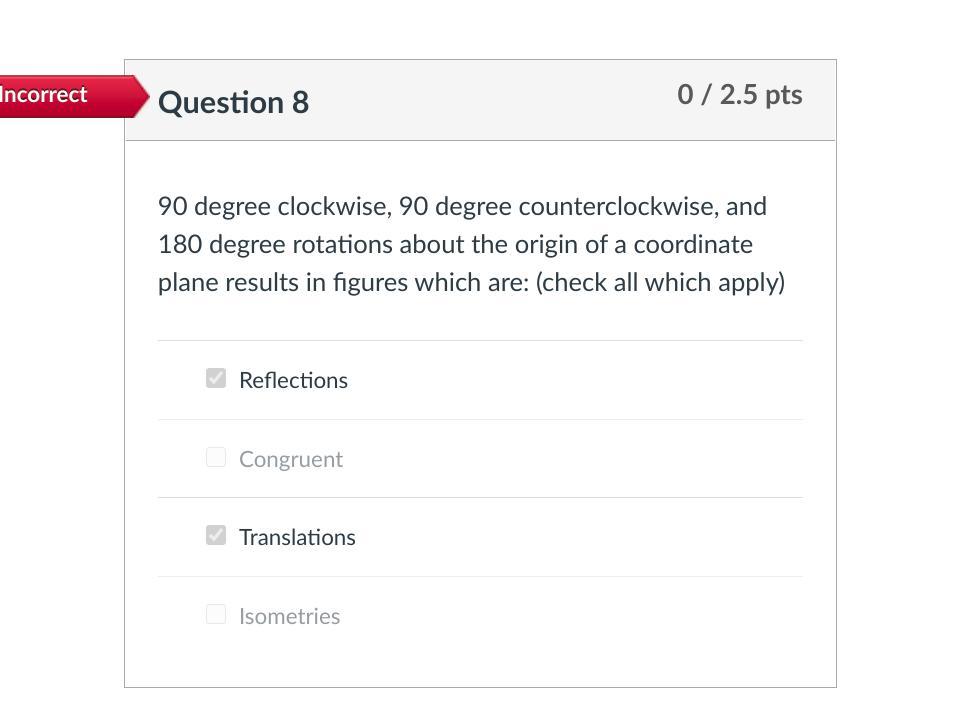Image resolution: width=974 pixels, height=716 pixels.
Task: Click 'plane results in figures' text
Action: [x=283, y=283]
